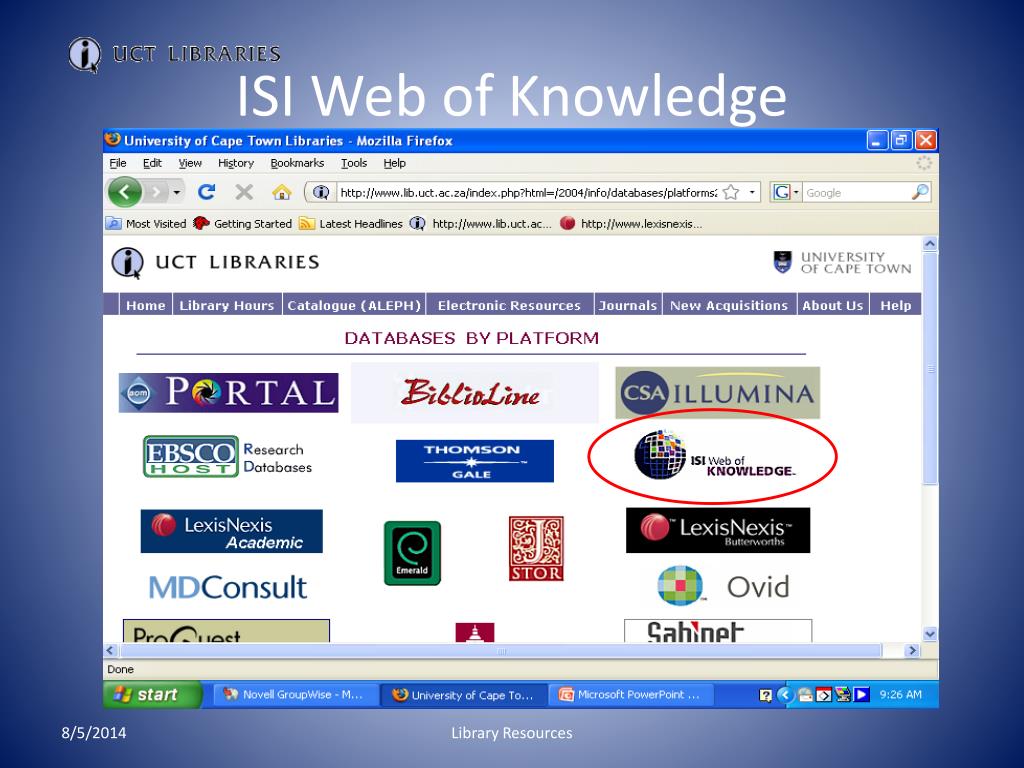This screenshot has height=768, width=1024.
Task: Open the MDConsult logo
Action: point(228,587)
